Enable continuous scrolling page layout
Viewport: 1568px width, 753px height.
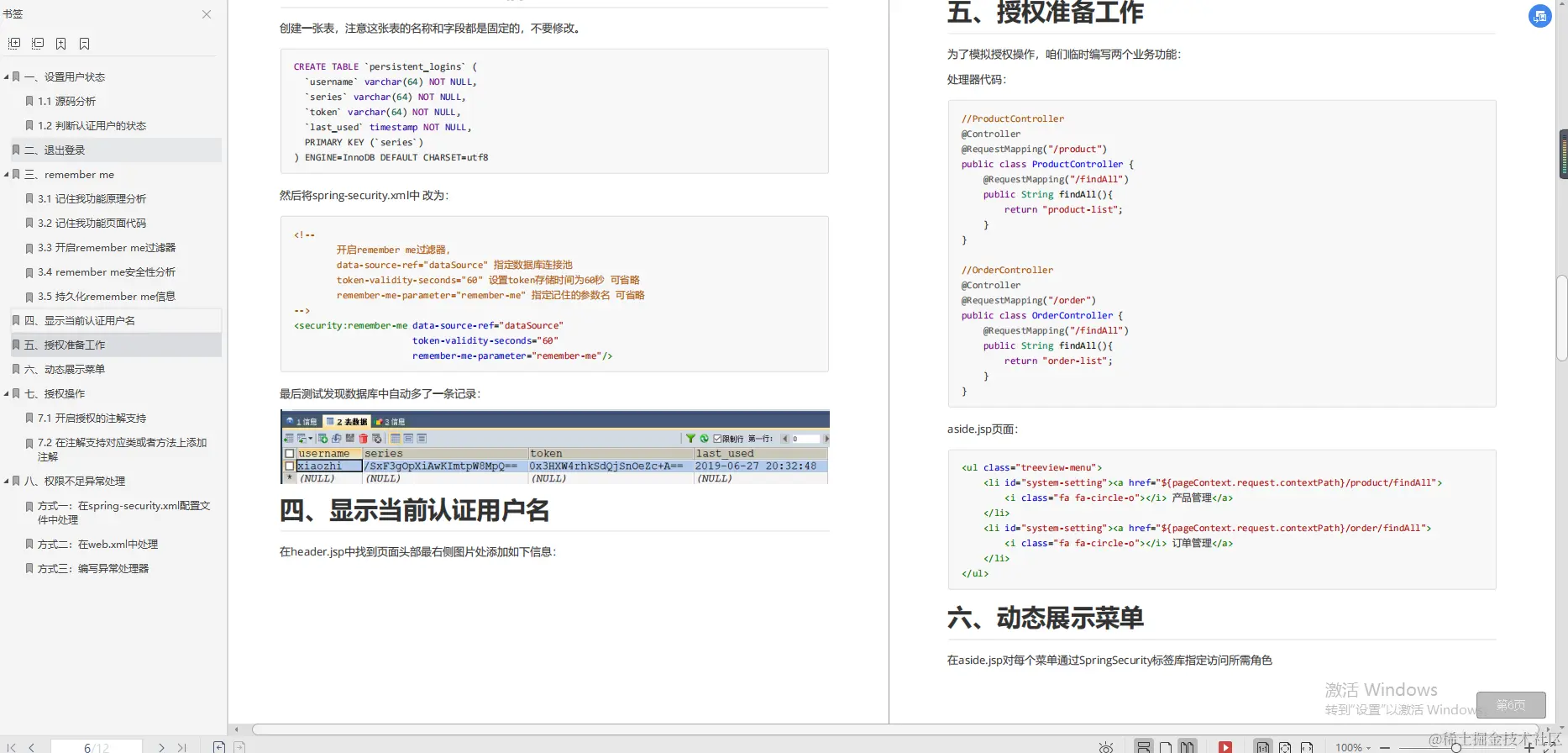click(1144, 747)
